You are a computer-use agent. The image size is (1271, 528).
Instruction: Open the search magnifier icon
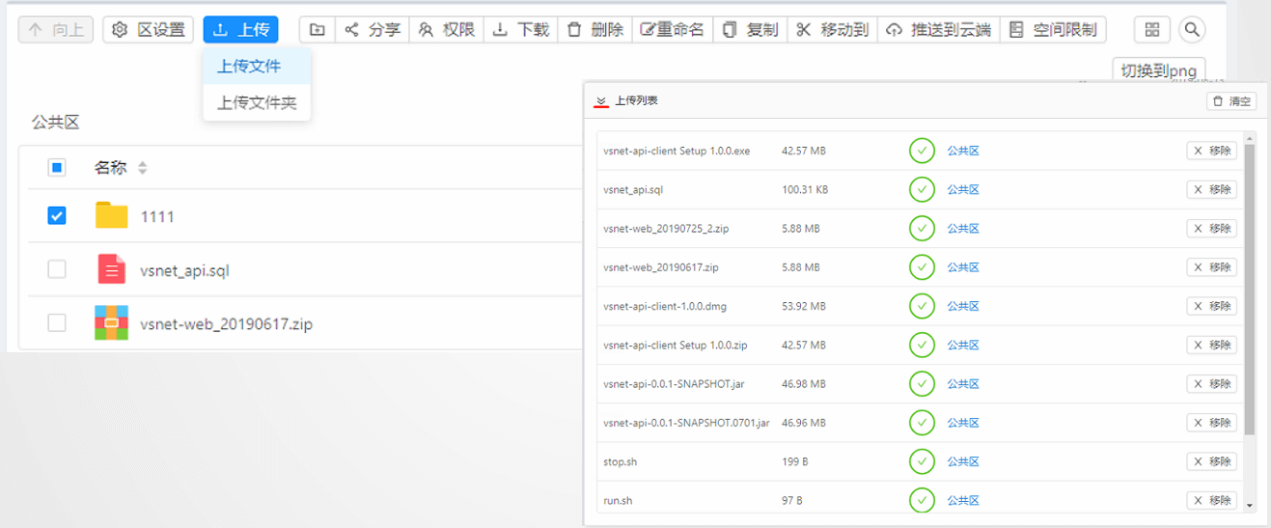(1191, 30)
